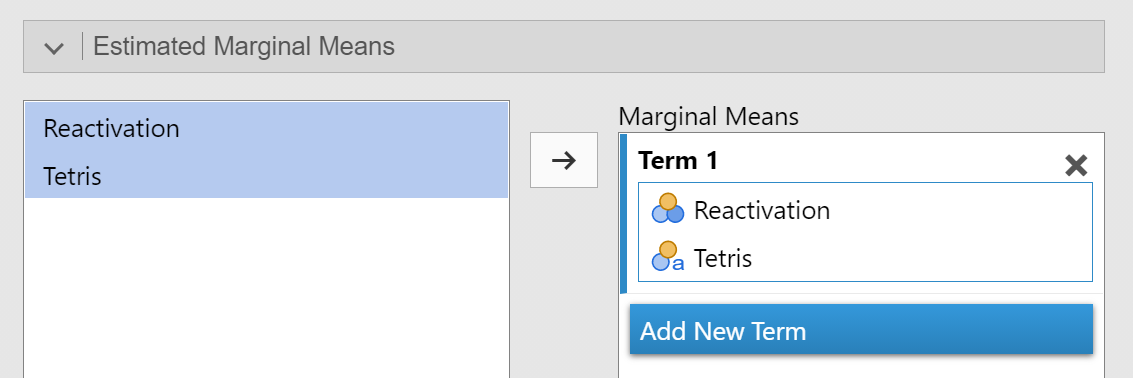The image size is (1133, 378).
Task: Select Reactivation in the available variables list
Action: (x=267, y=128)
